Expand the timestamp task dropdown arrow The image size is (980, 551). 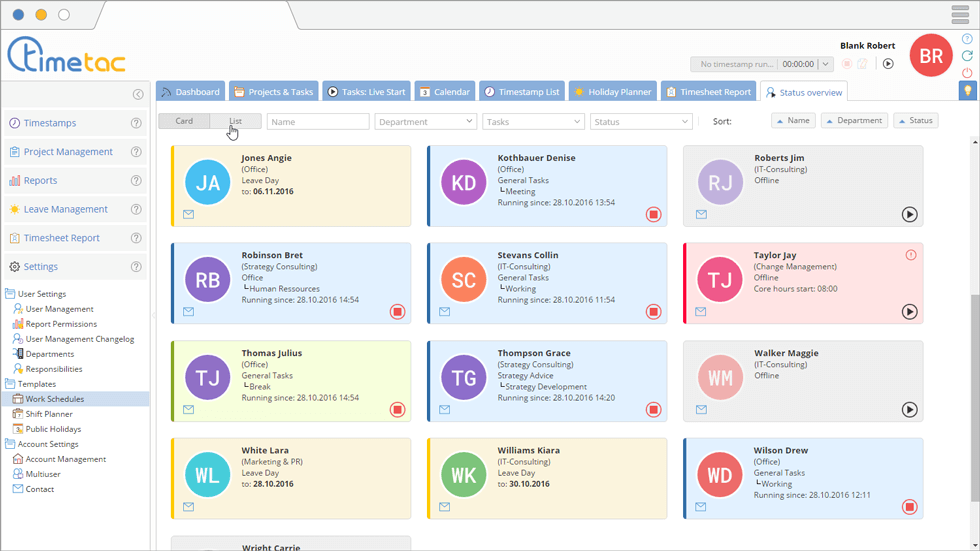tap(825, 64)
